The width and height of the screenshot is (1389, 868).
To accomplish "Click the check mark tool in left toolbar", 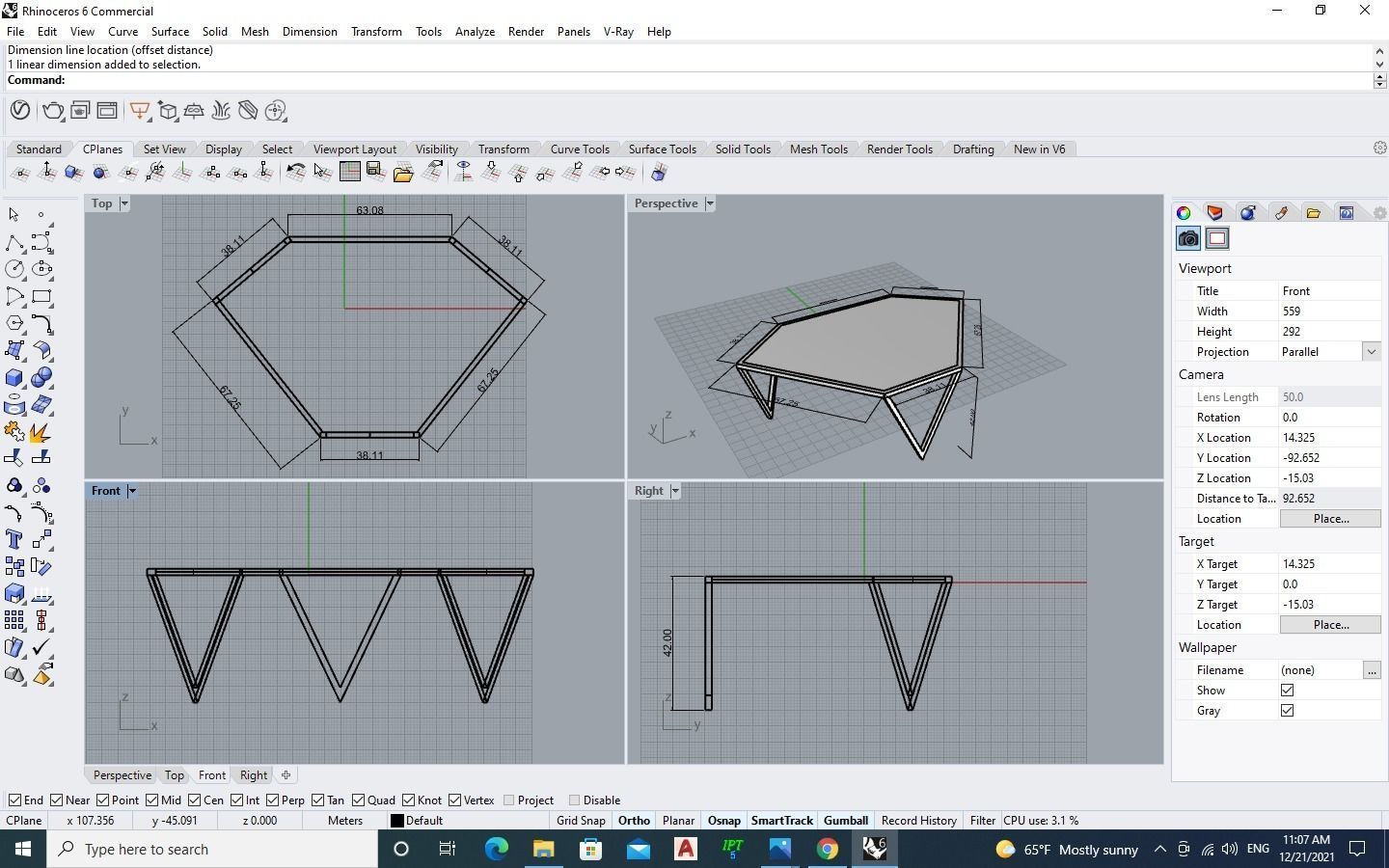I will 41,647.
